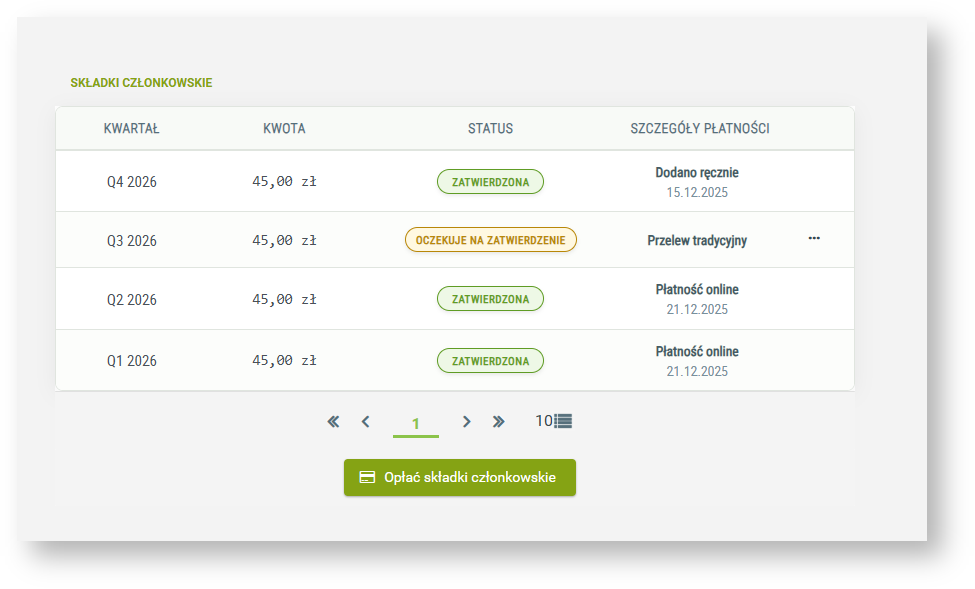Select the Q1 2026 row cell

(x=132, y=361)
